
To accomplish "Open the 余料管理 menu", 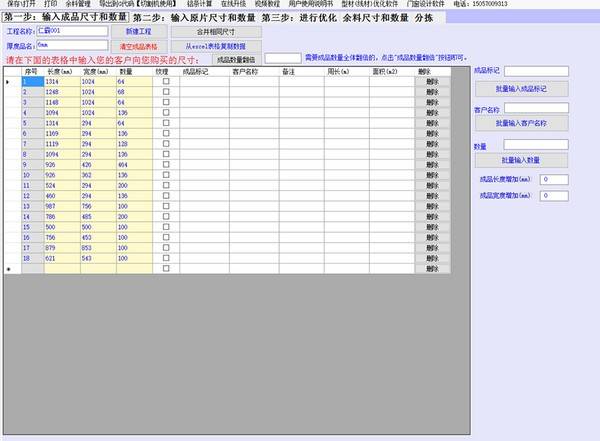I will click(x=79, y=5).
